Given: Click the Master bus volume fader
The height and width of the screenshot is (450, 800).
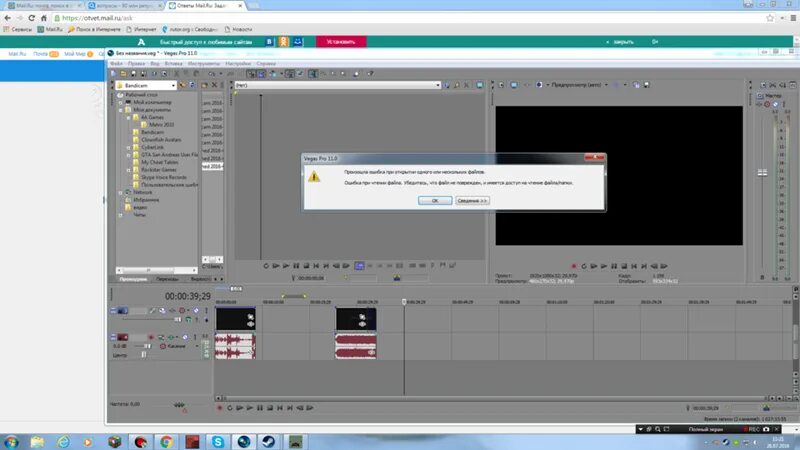Looking at the screenshot, I should (762, 172).
